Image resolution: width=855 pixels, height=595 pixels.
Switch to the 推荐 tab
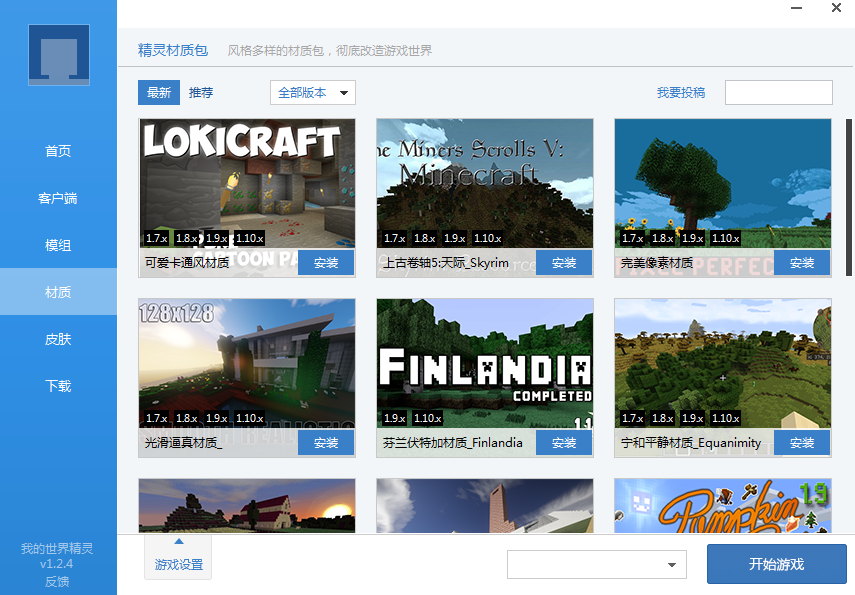pyautogui.click(x=201, y=93)
